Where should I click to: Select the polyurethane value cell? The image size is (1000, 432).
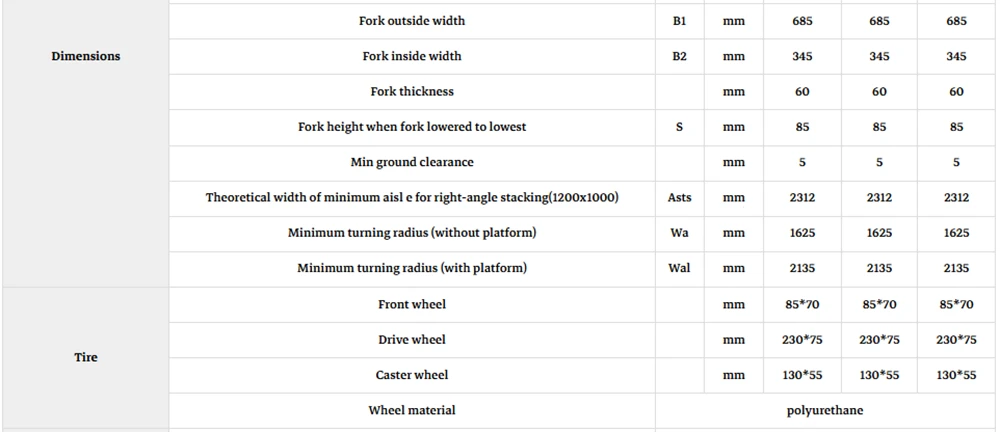825,410
